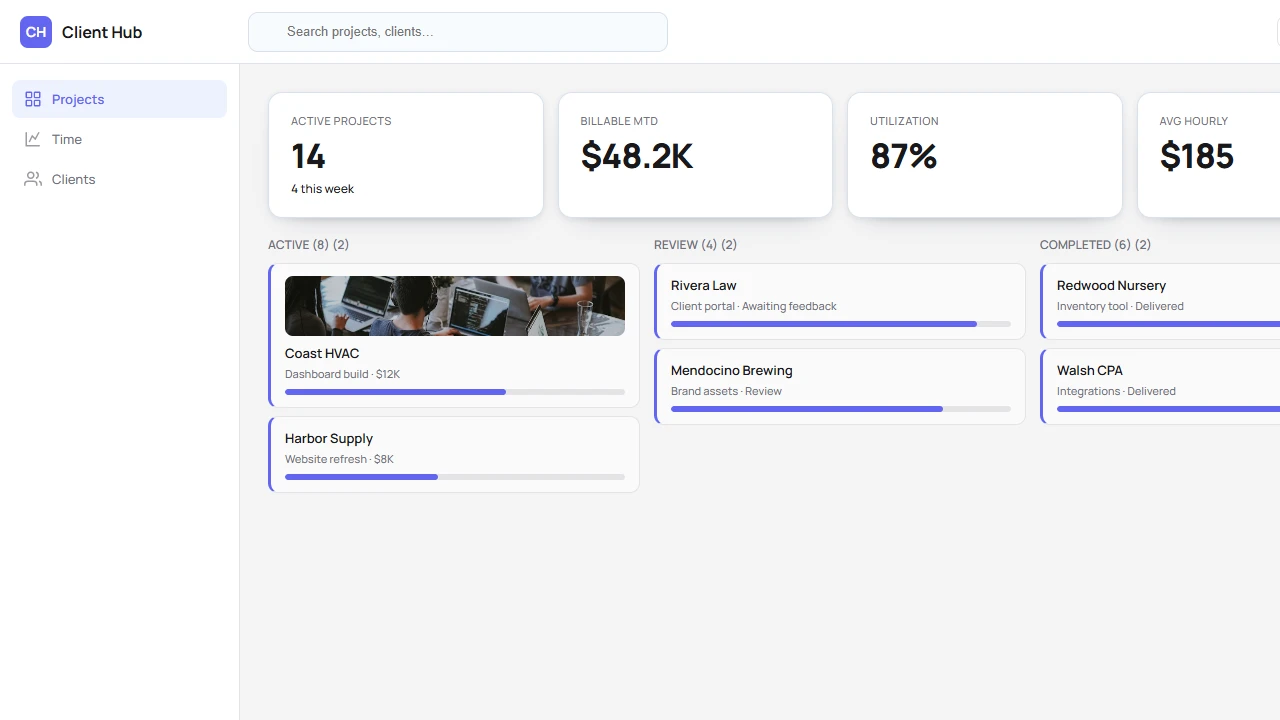Click the Projects grid icon in sidebar
This screenshot has height=720, width=1280.
[x=33, y=99]
